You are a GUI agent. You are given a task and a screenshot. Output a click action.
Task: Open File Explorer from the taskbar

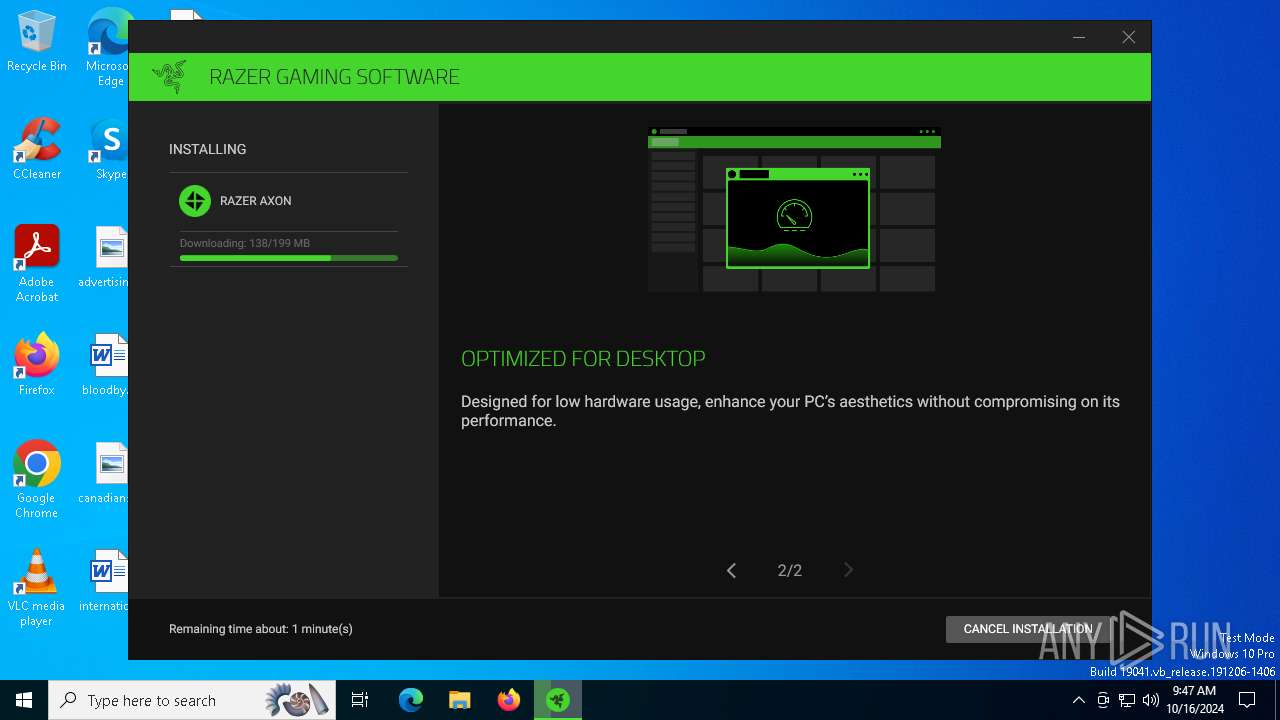tap(459, 700)
